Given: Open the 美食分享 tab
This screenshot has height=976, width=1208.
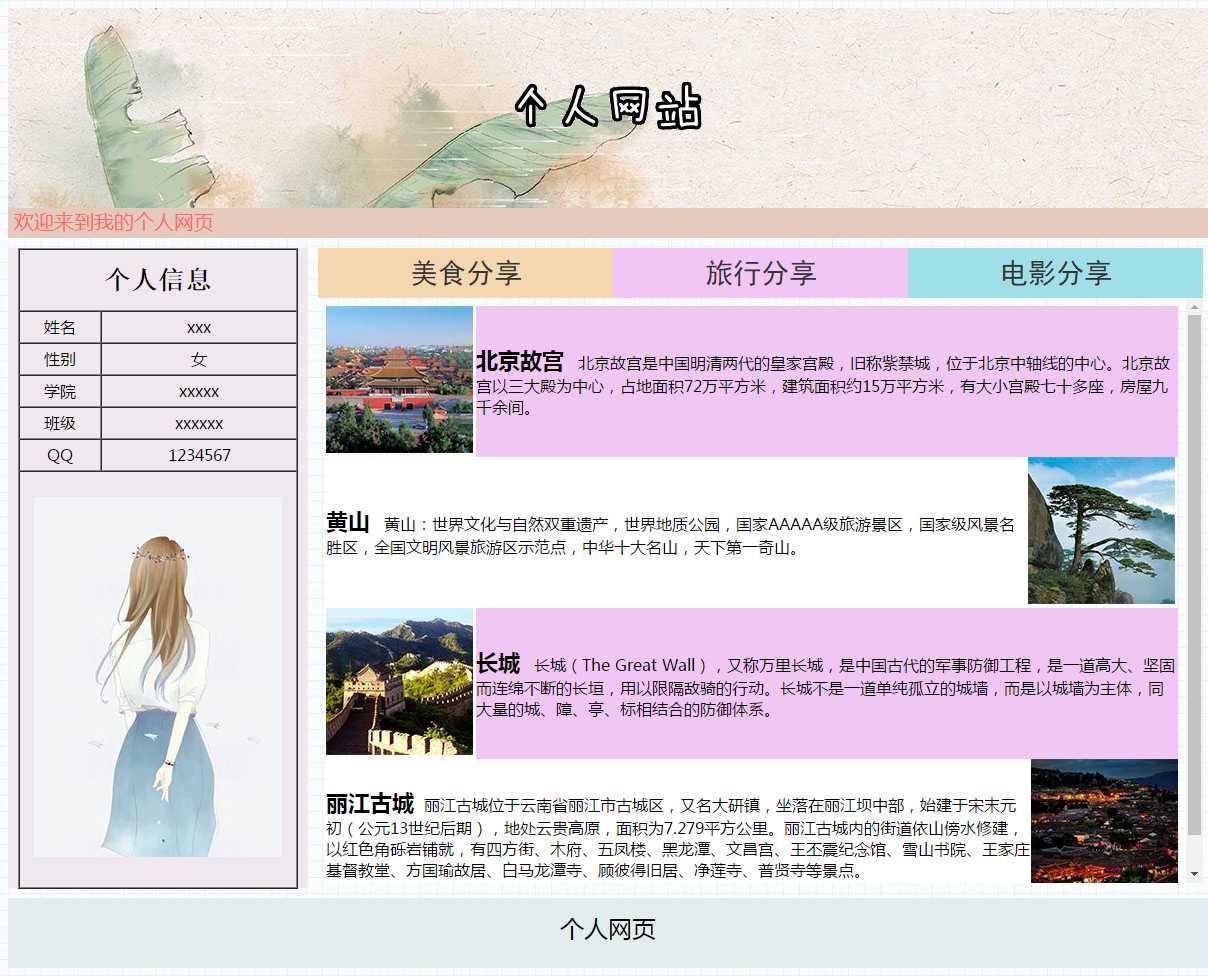Looking at the screenshot, I should tap(465, 273).
